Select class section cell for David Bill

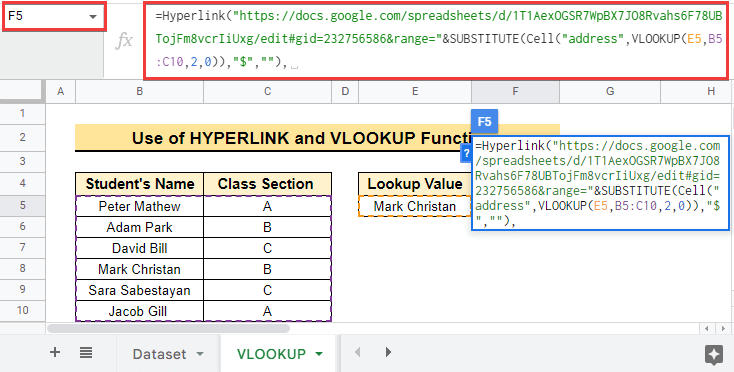(x=267, y=248)
